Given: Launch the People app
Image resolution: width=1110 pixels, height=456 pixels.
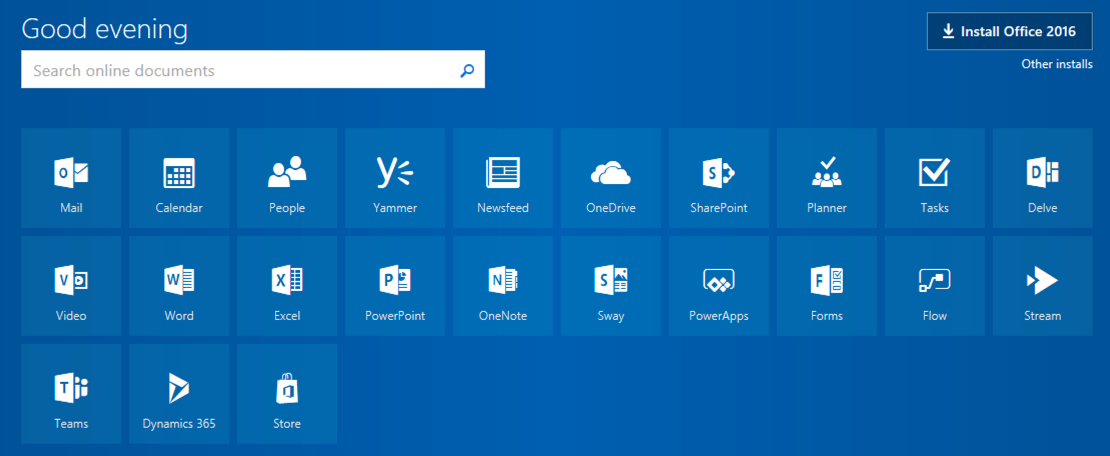Looking at the screenshot, I should (x=287, y=178).
